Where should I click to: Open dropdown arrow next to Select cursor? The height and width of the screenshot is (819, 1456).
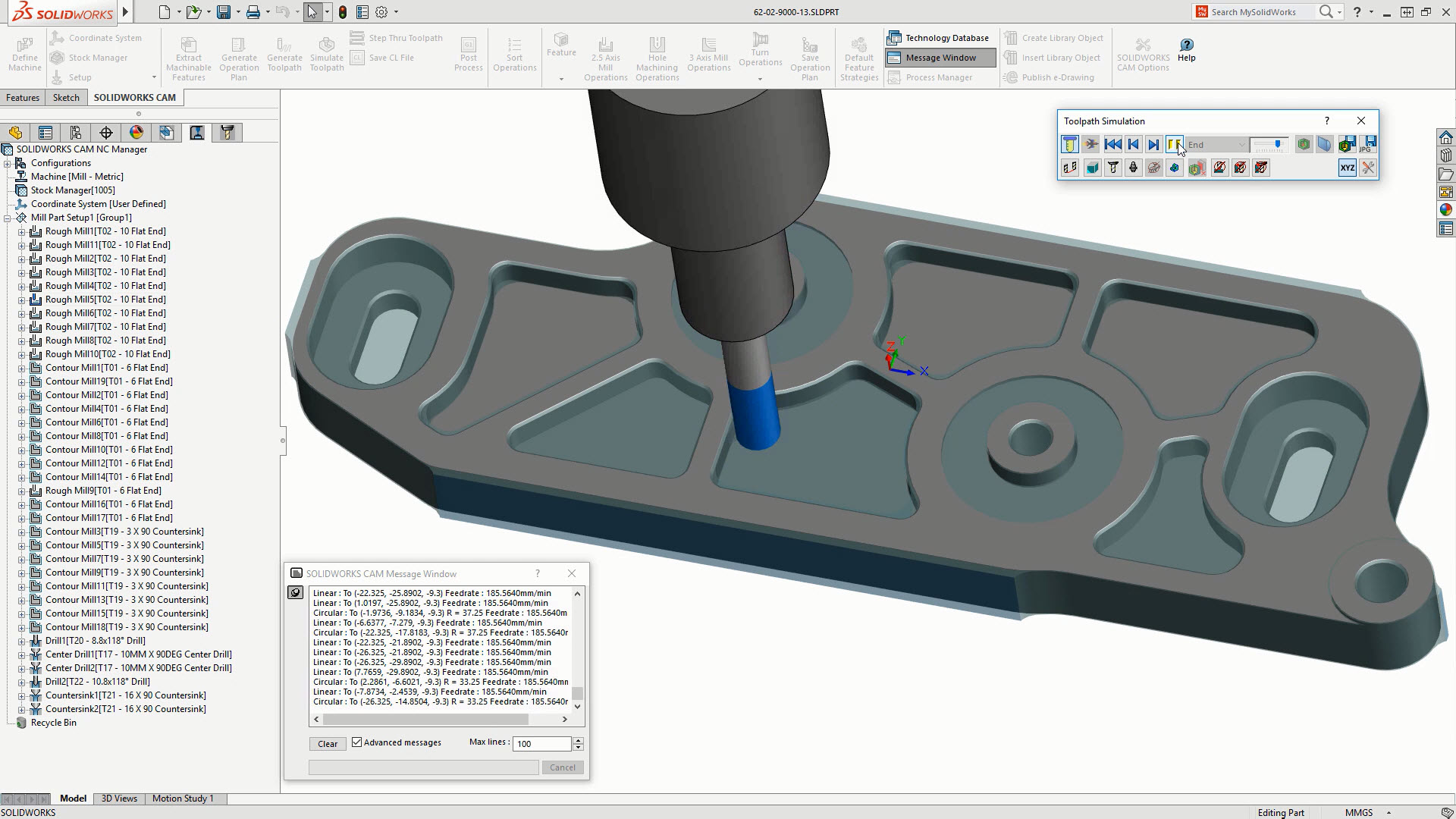coord(327,12)
